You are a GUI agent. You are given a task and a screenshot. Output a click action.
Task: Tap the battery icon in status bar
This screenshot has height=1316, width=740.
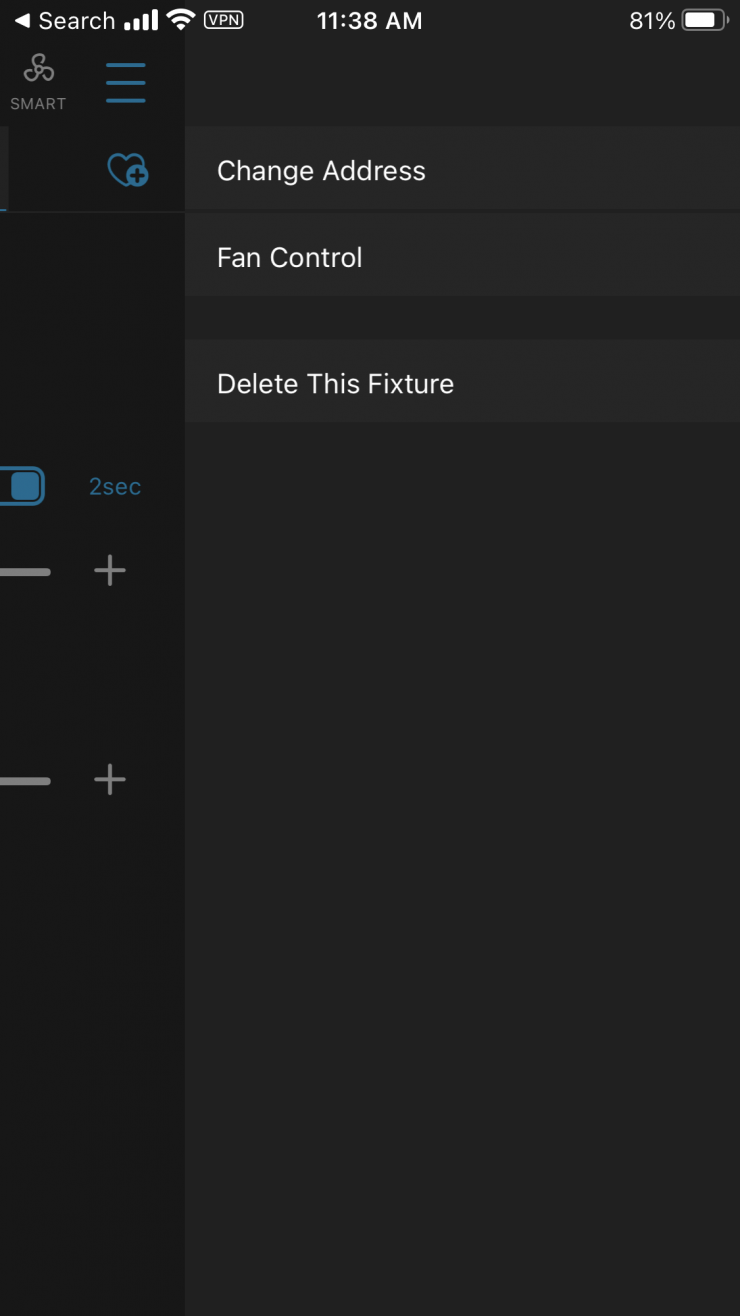click(704, 20)
